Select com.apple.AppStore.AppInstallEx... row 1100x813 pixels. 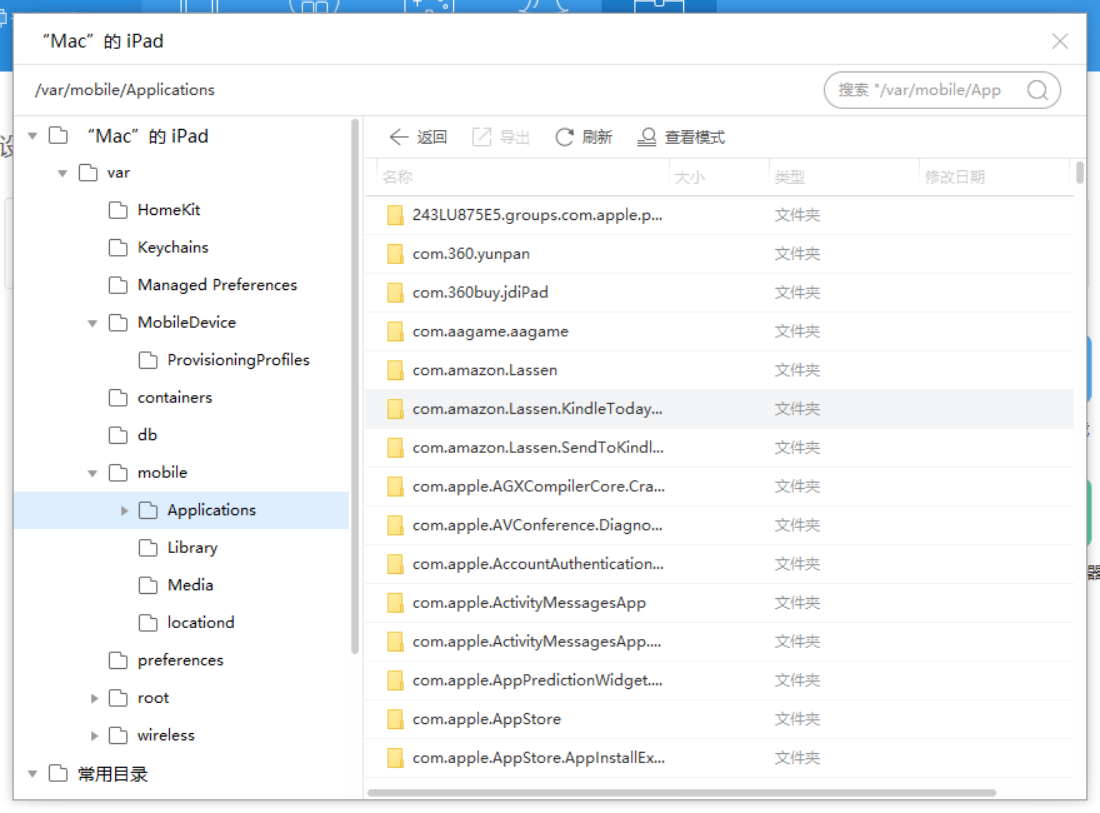719,758
